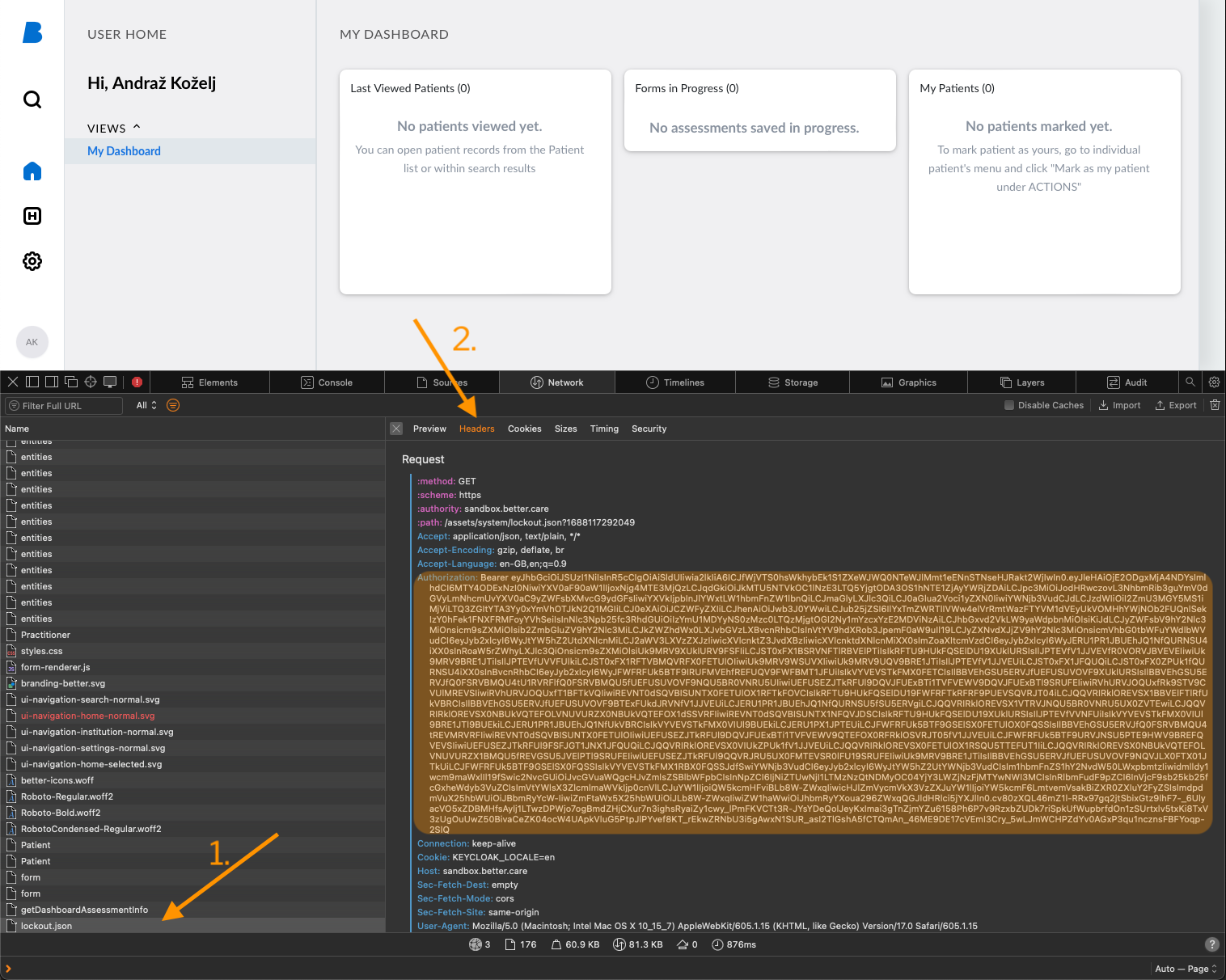Show the Timing sub-tab
The width and height of the screenshot is (1226, 980).
[604, 429]
